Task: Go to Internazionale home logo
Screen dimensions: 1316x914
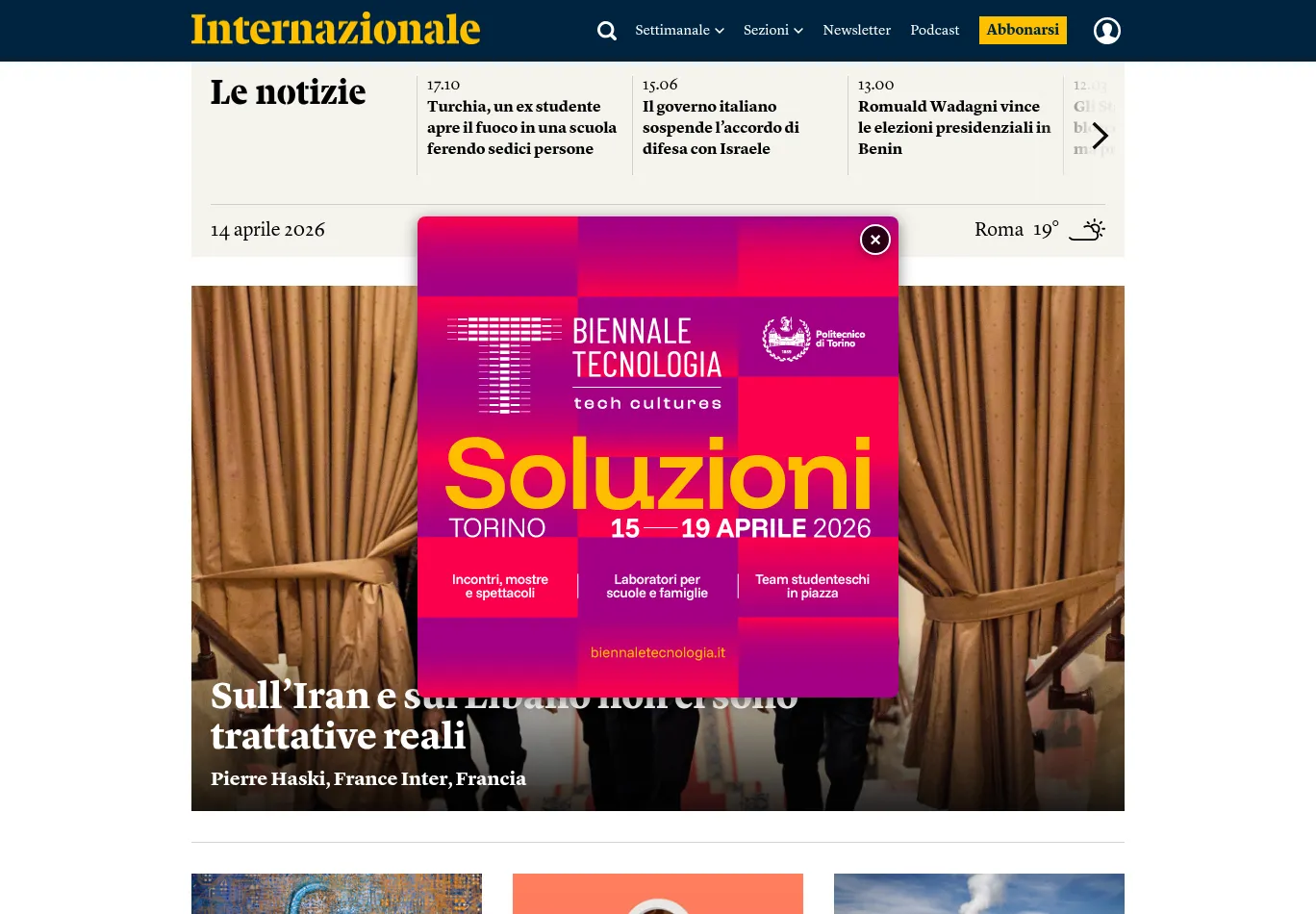Action: (336, 30)
